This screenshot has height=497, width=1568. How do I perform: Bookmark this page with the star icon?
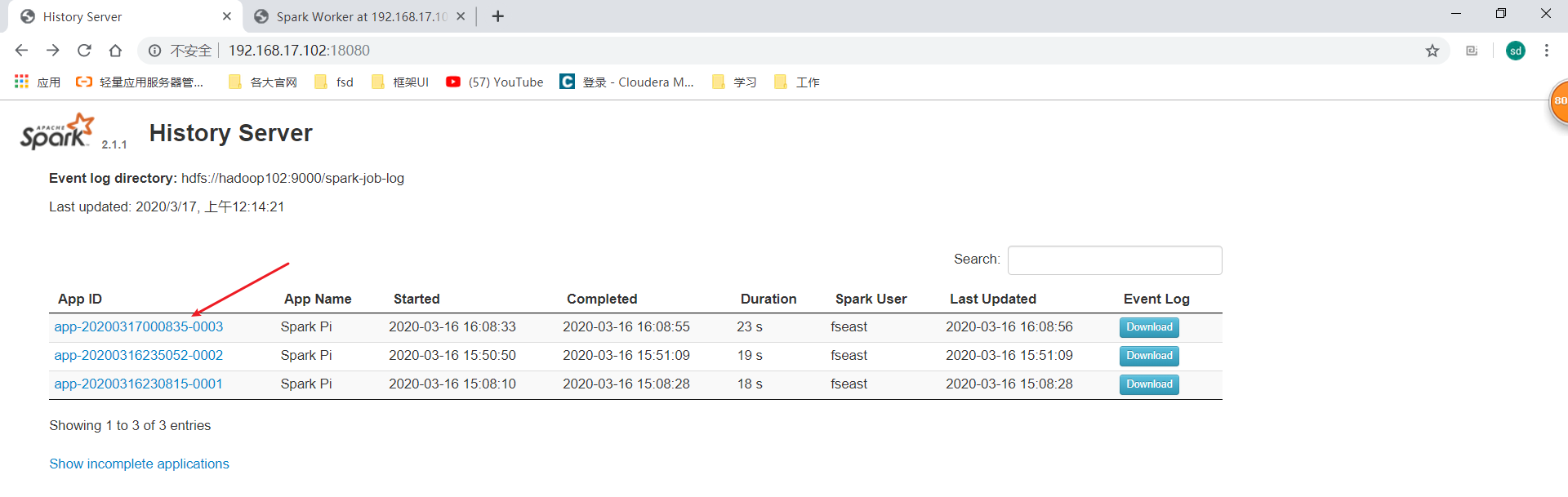(1432, 51)
